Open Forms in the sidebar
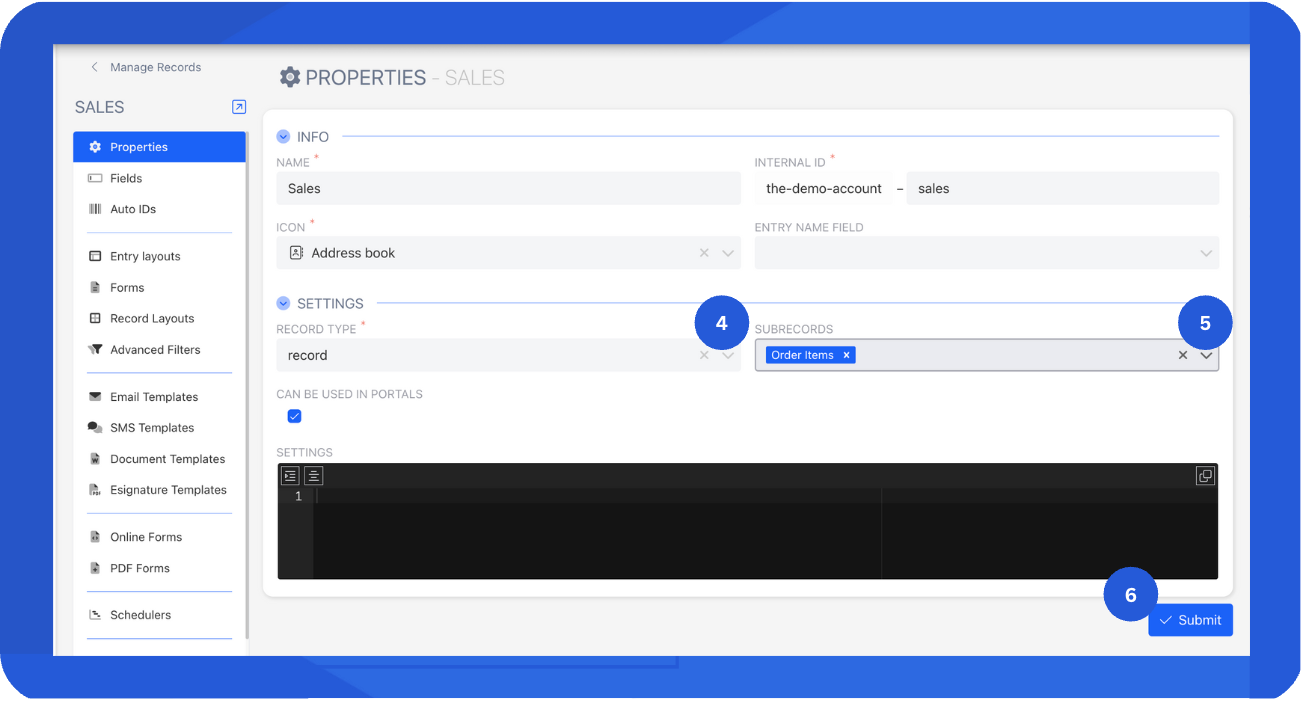 tap(159, 287)
